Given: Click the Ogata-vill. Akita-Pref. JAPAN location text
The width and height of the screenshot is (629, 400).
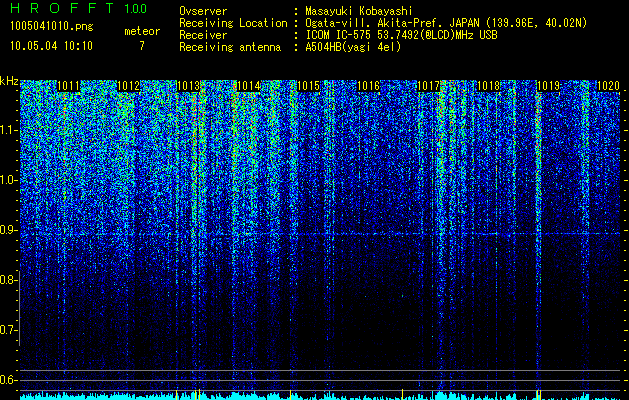Looking at the screenshot, I should click(x=446, y=23).
